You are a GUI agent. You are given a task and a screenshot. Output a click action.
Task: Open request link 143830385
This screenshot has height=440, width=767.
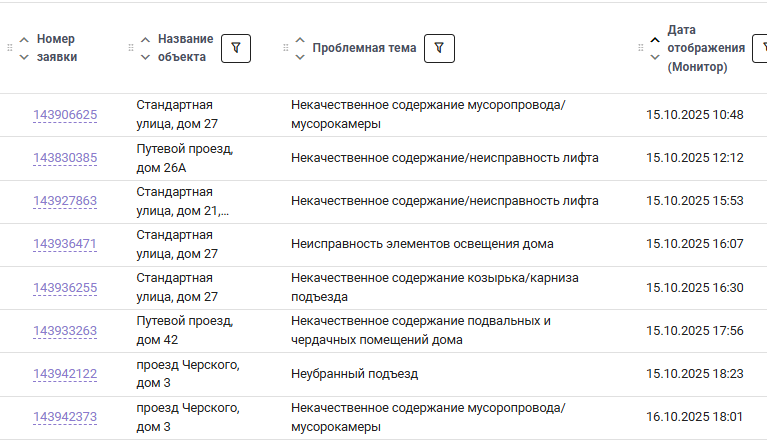pos(65,158)
